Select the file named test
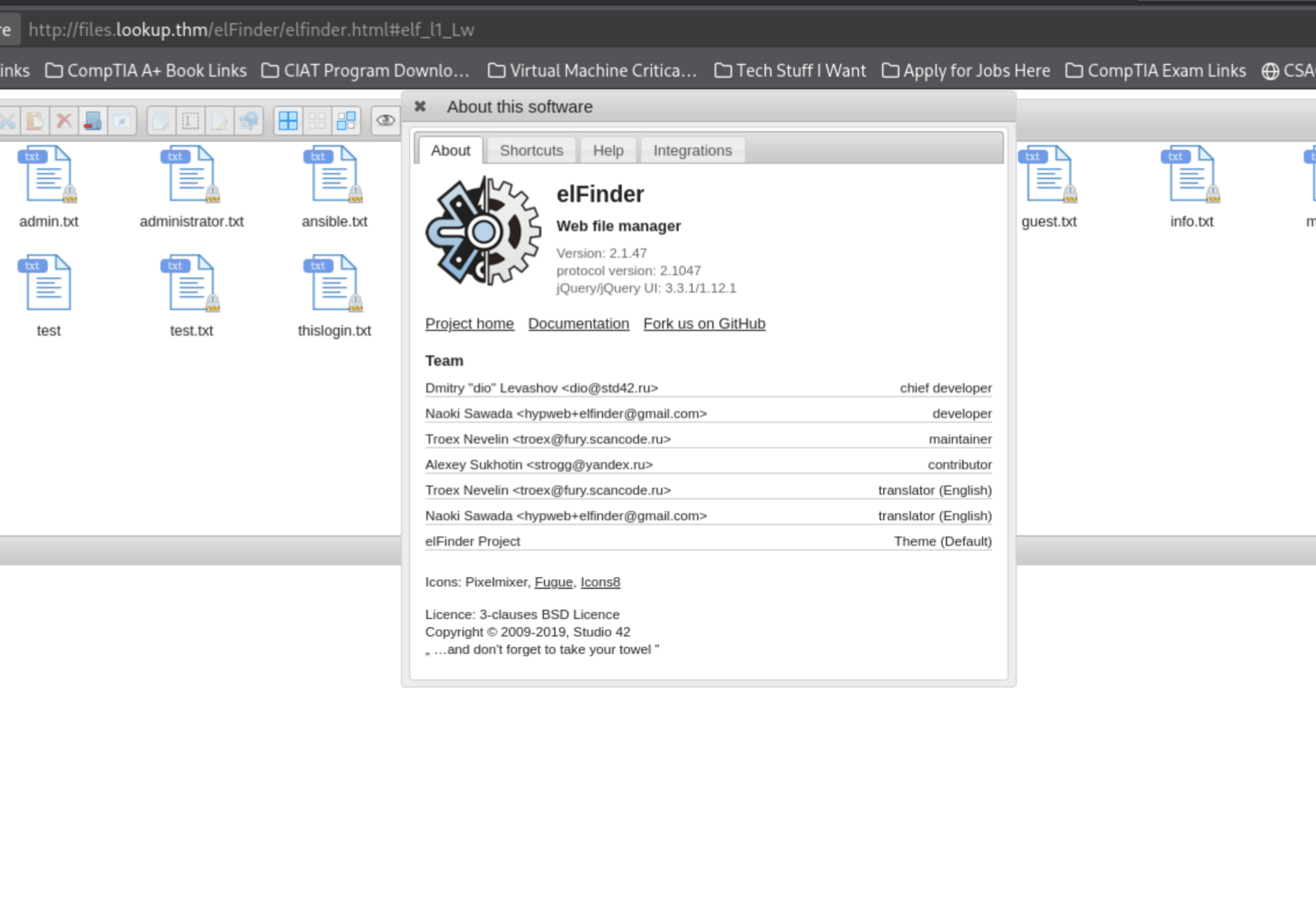 [48, 284]
